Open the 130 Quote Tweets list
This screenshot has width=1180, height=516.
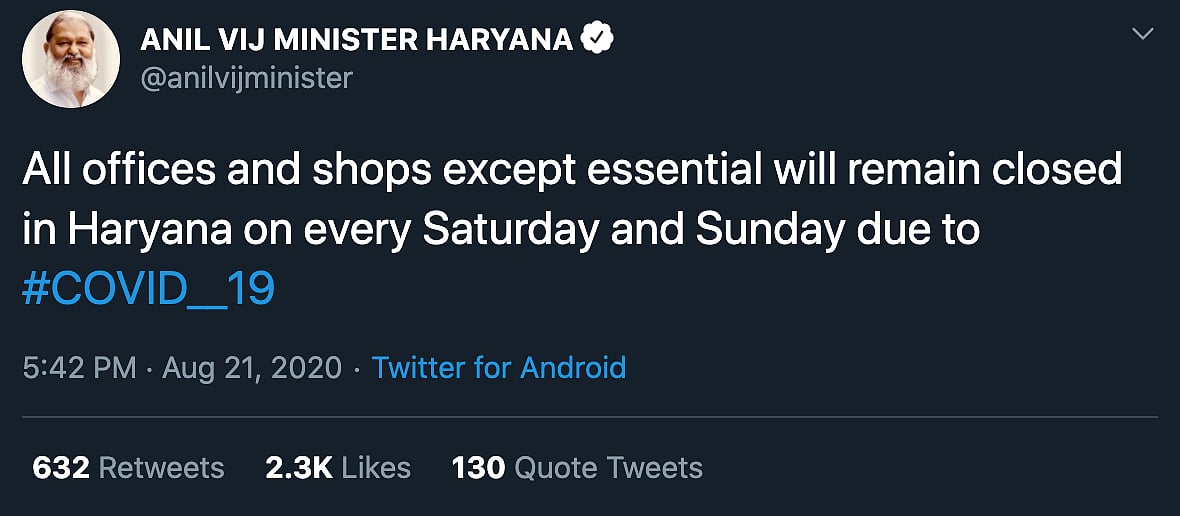click(x=577, y=467)
